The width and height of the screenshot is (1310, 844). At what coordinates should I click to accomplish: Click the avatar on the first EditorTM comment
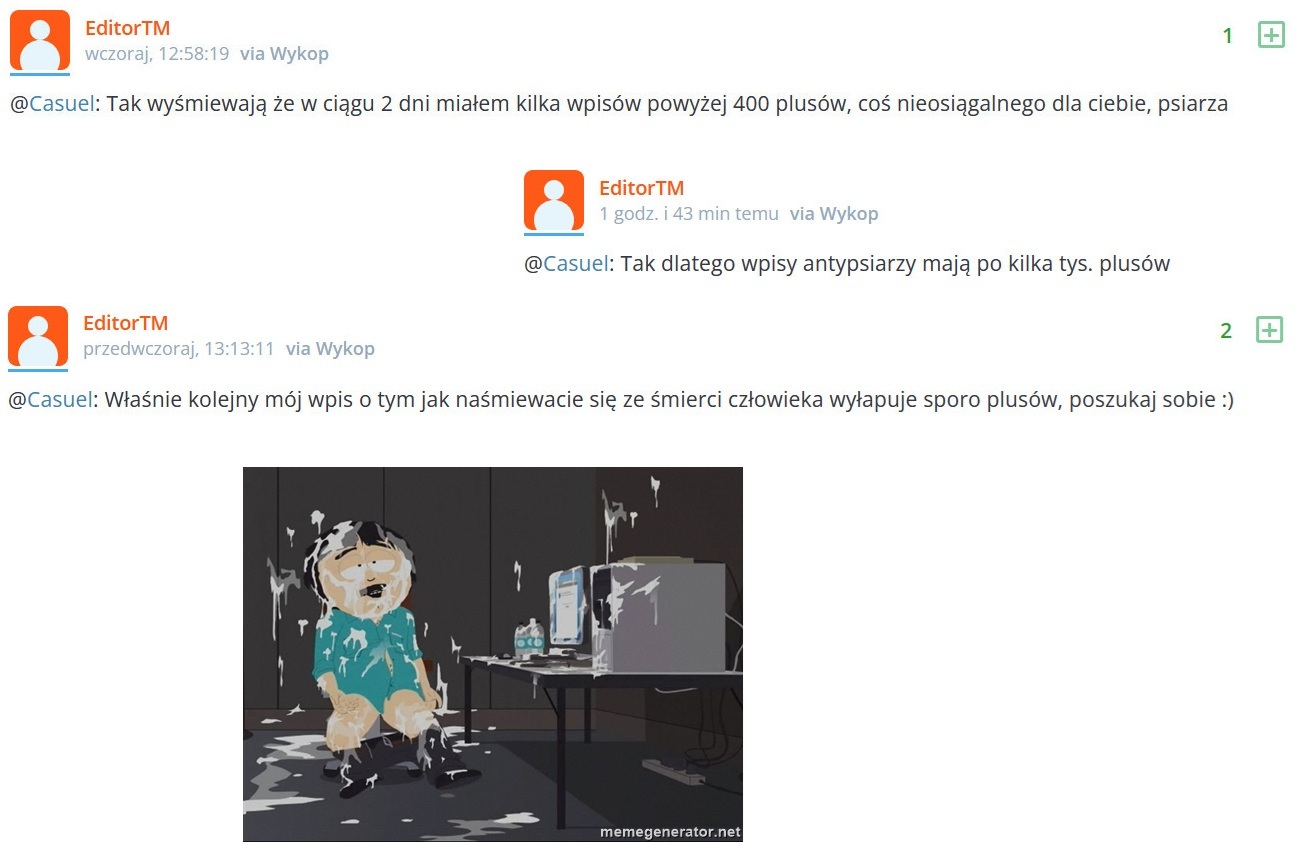pos(40,42)
